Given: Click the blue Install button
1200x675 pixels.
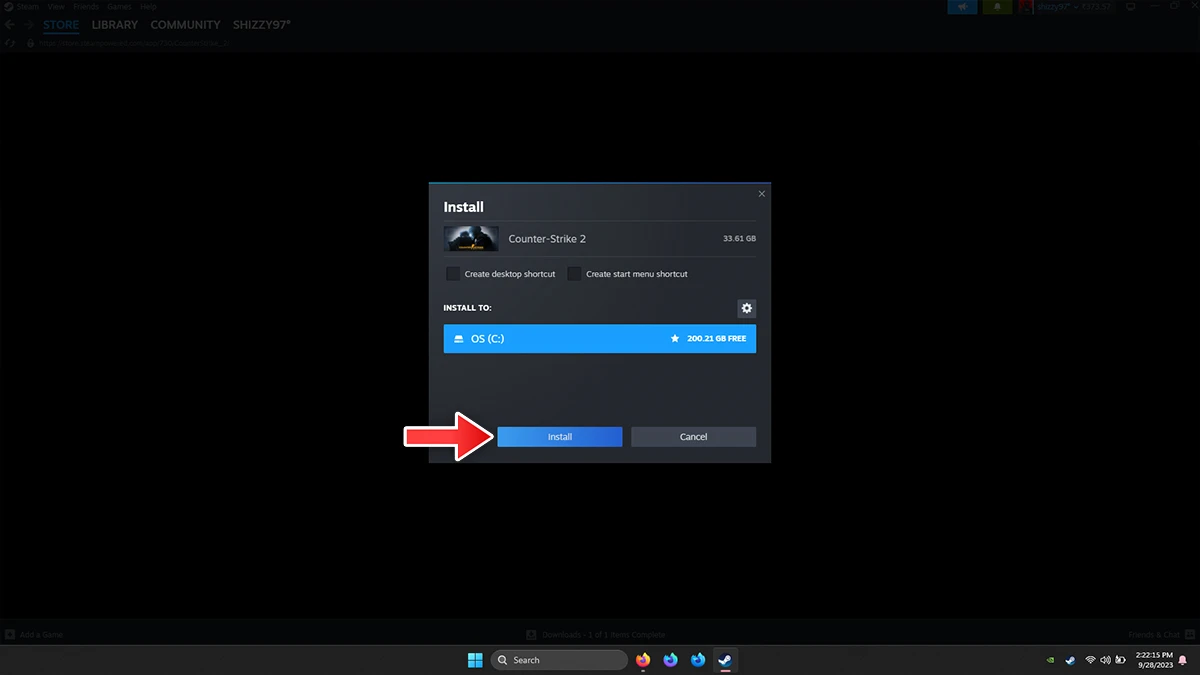Looking at the screenshot, I should tap(560, 437).
